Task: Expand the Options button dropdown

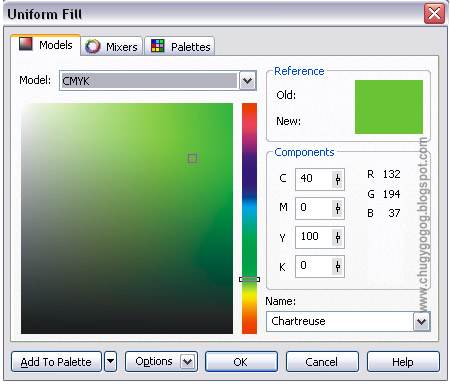Action: [x=187, y=362]
